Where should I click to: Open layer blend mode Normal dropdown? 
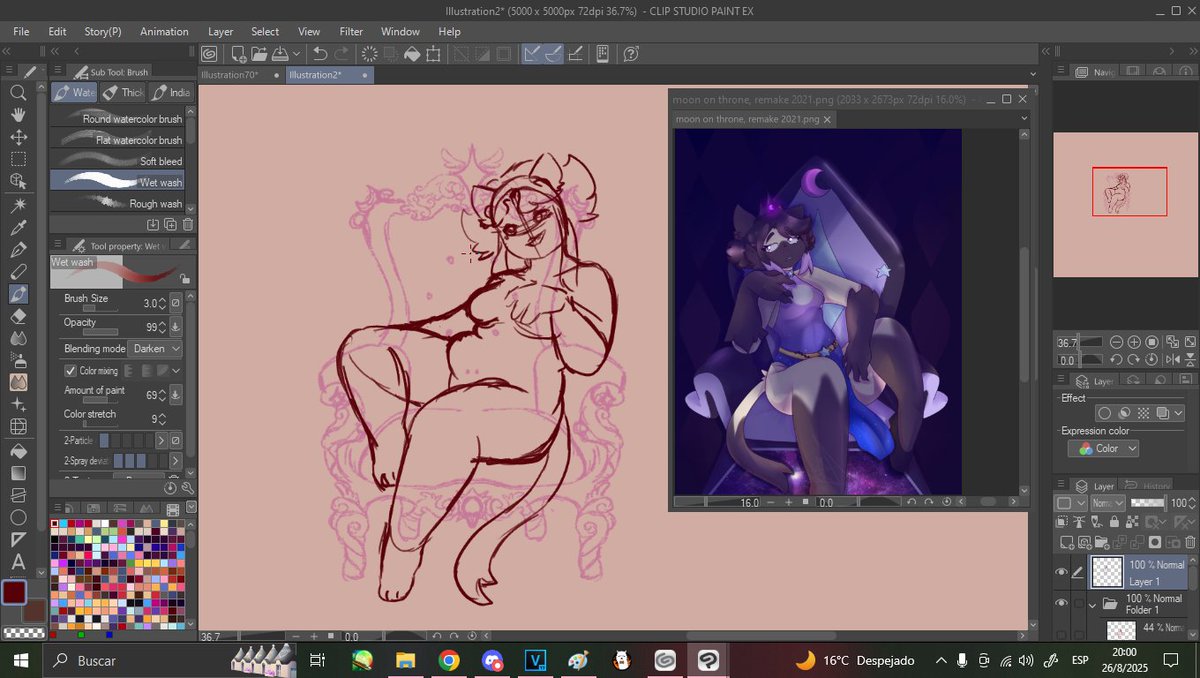point(1108,503)
